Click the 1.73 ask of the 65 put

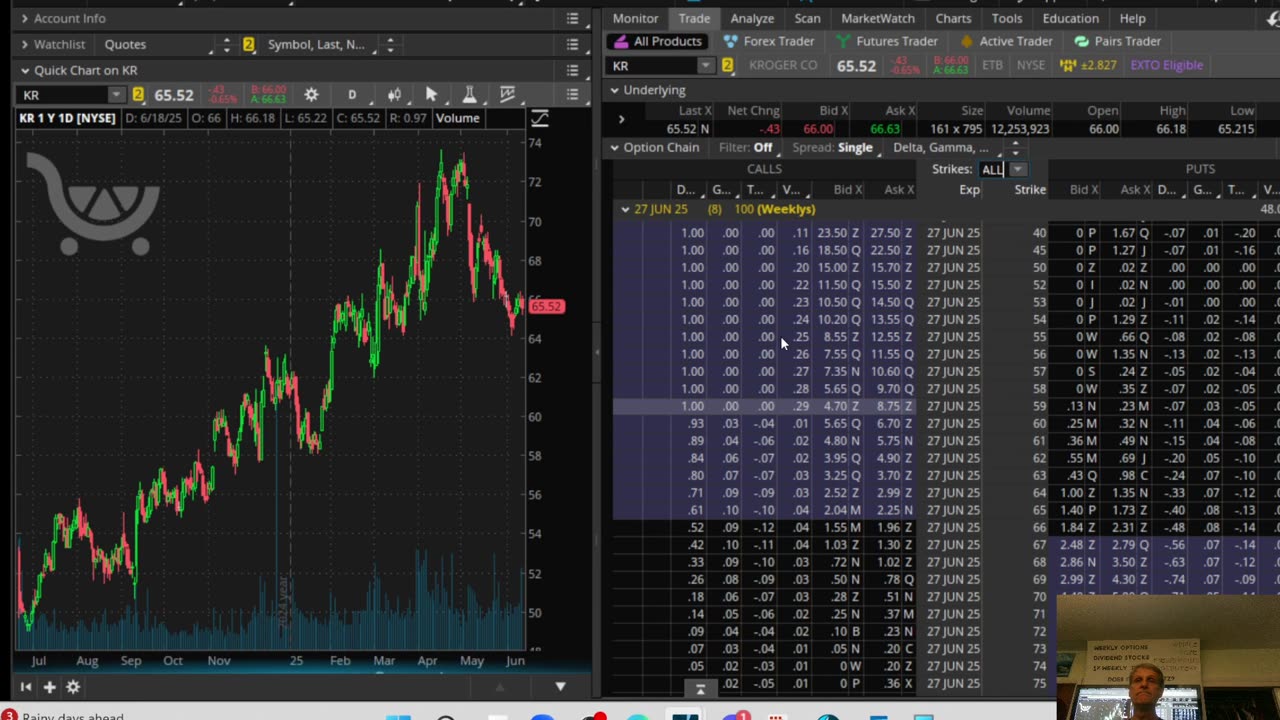click(1123, 510)
